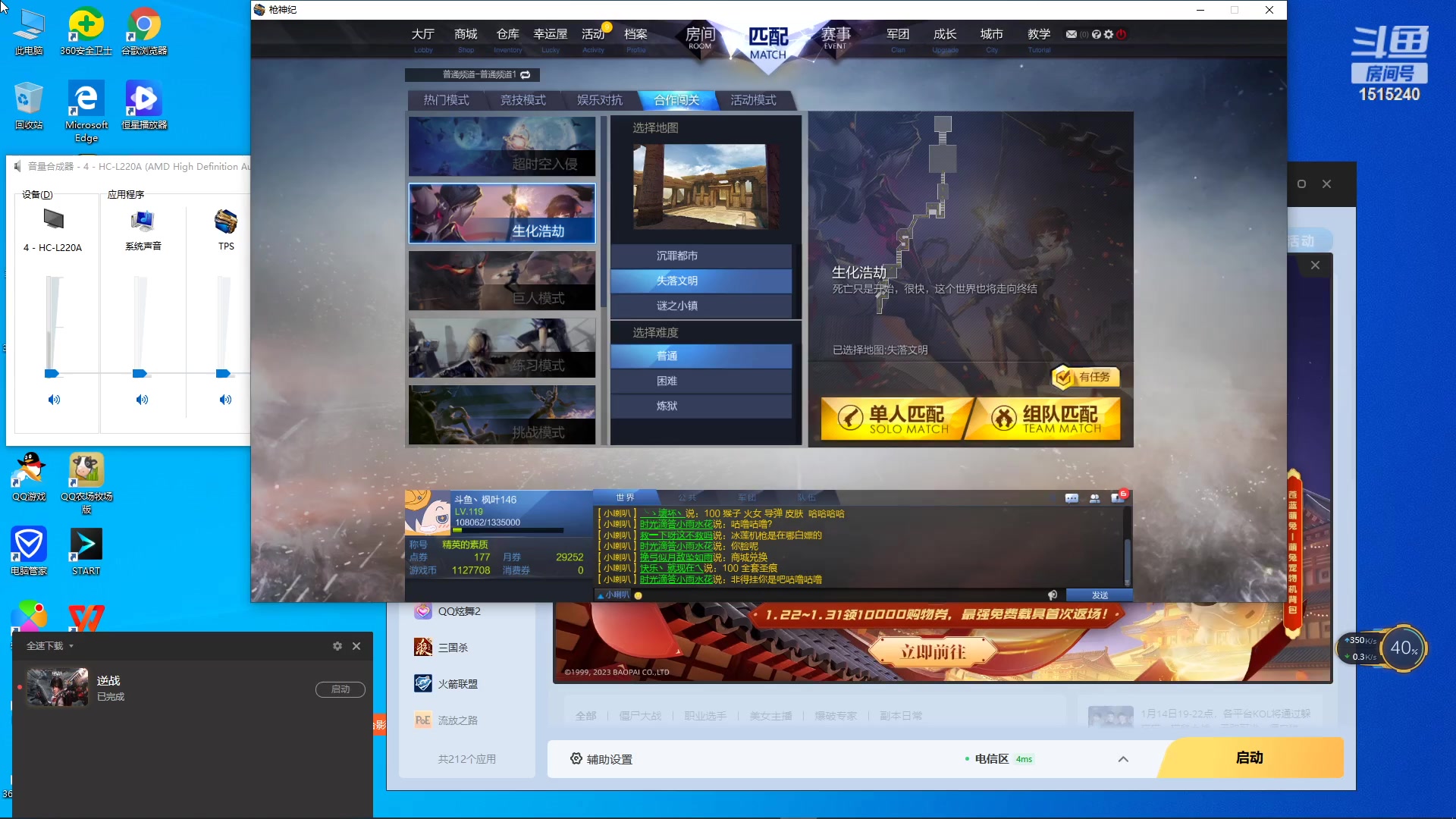
Task: Open 军团 Clan menu
Action: click(898, 39)
